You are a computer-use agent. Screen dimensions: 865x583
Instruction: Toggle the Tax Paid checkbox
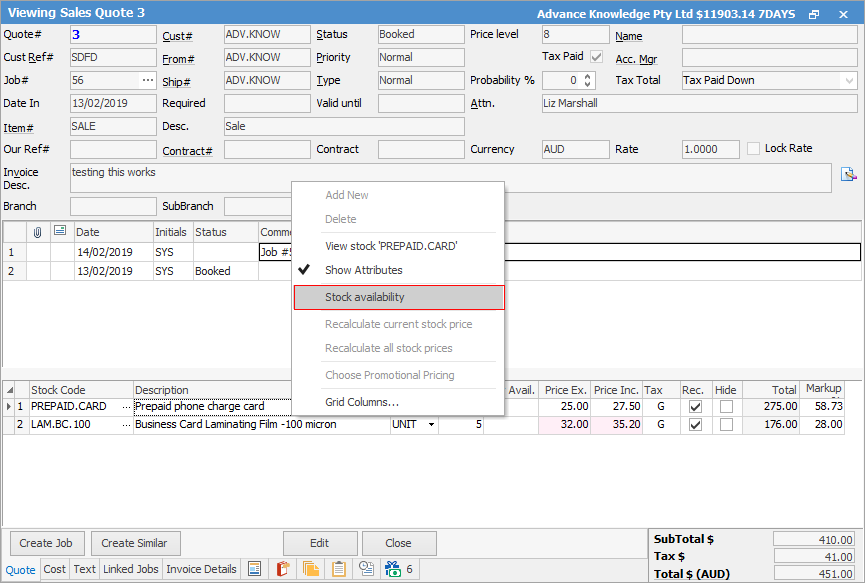click(597, 57)
